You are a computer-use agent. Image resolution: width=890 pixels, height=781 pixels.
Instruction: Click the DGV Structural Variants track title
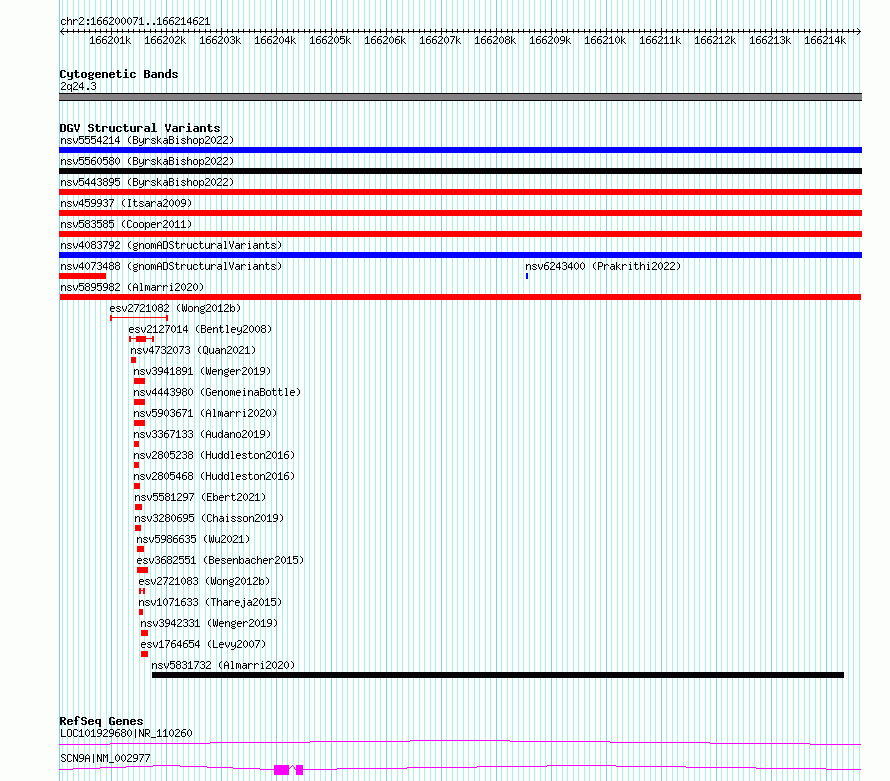(140, 128)
